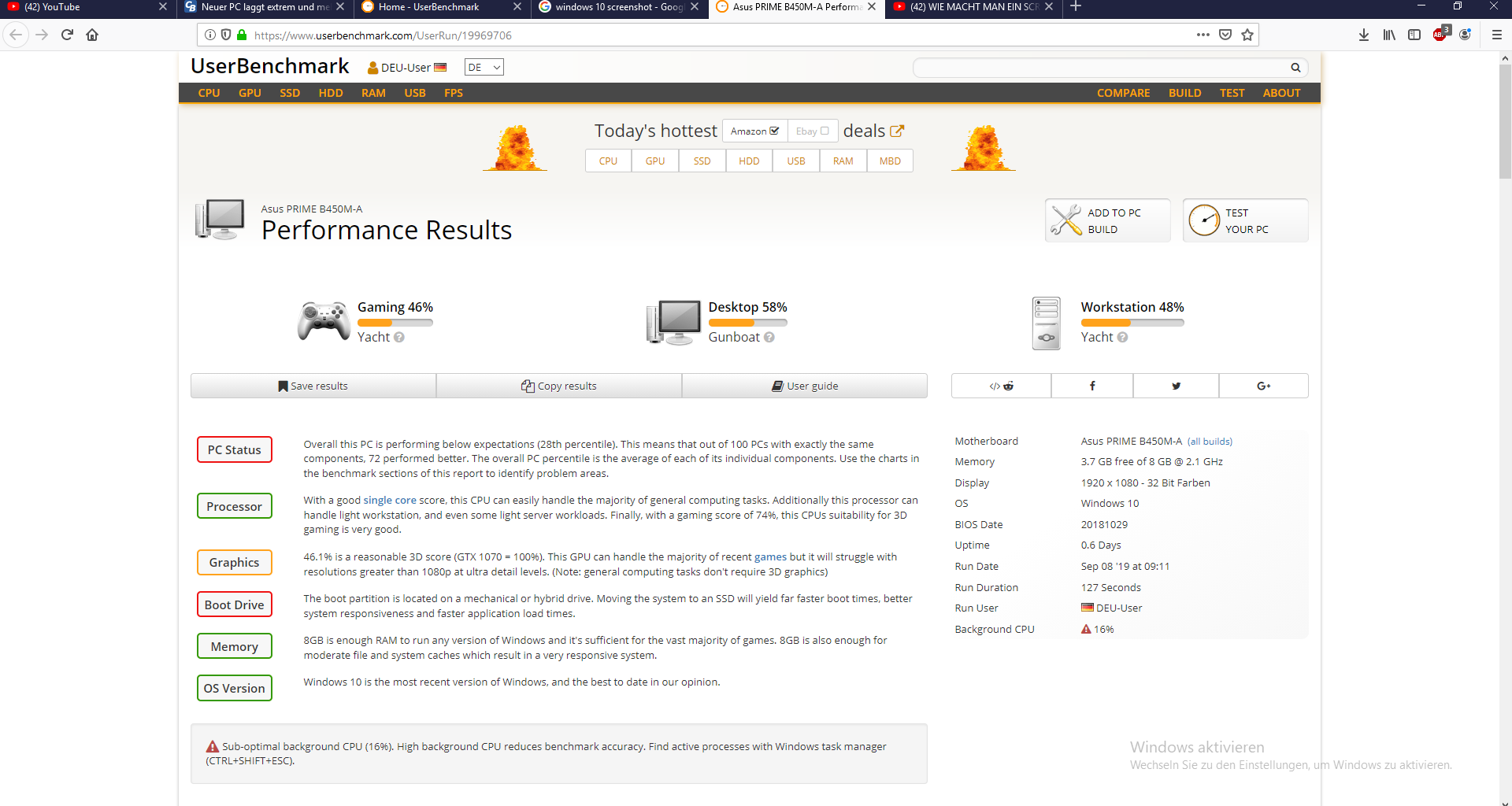Open site information lock icon

point(242,35)
